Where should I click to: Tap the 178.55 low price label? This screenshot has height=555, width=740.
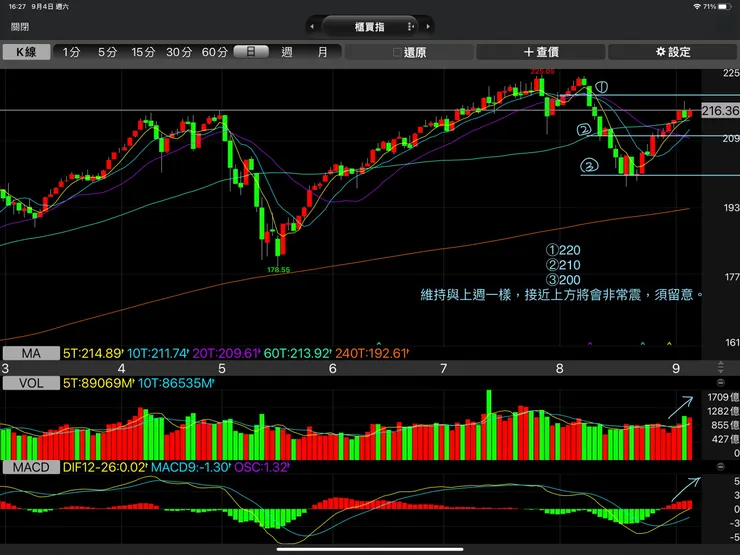[278, 270]
